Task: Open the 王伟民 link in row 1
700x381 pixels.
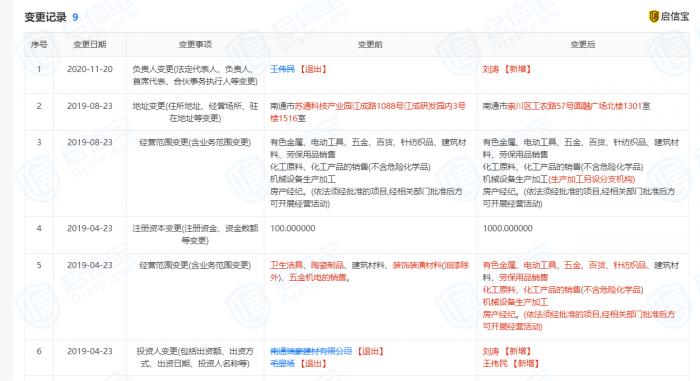Action: (282, 69)
